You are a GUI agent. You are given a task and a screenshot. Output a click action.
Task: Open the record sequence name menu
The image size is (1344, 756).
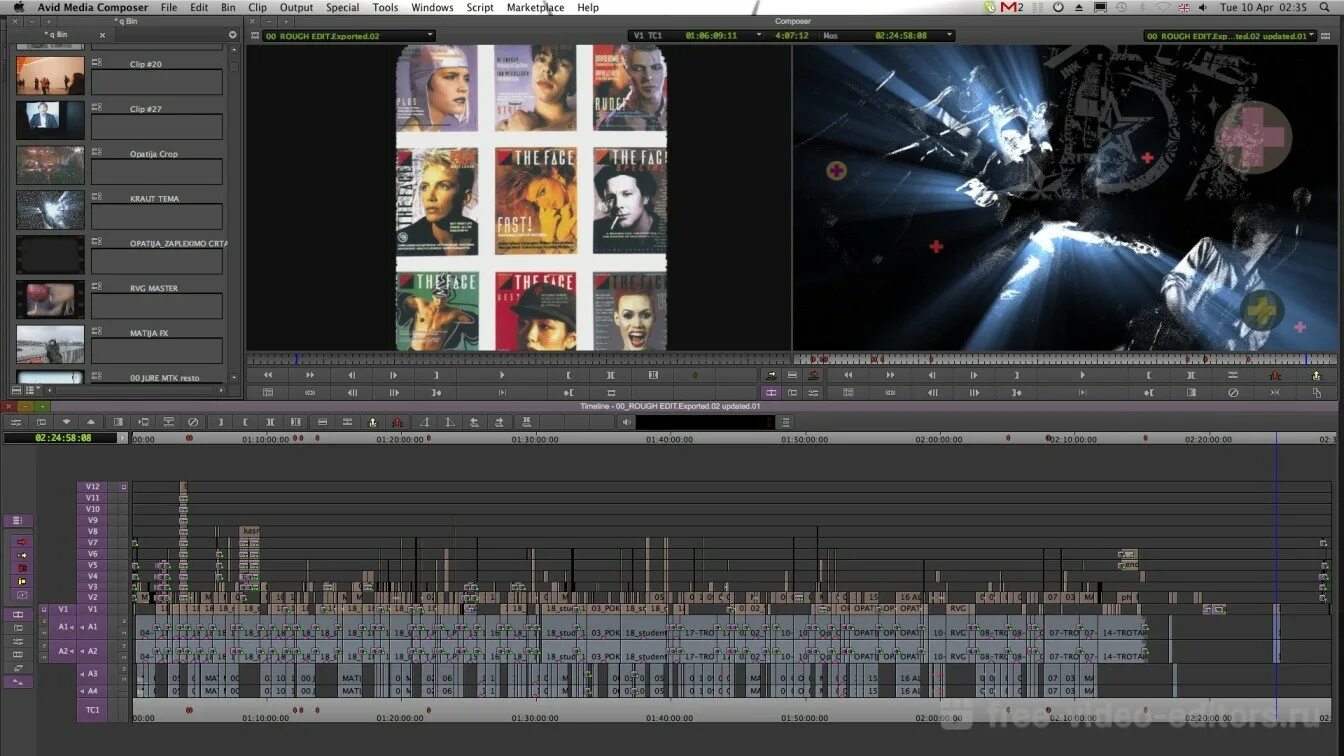[1231, 35]
